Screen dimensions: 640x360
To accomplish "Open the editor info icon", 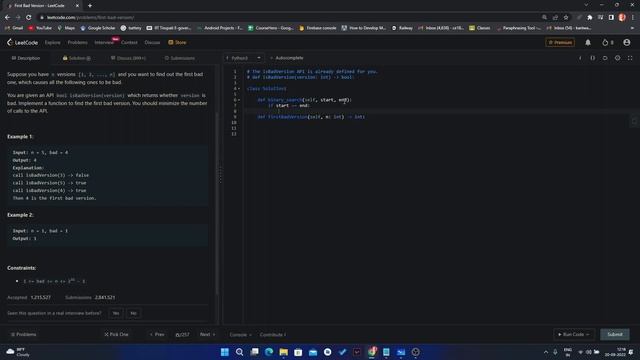I will pos(580,58).
